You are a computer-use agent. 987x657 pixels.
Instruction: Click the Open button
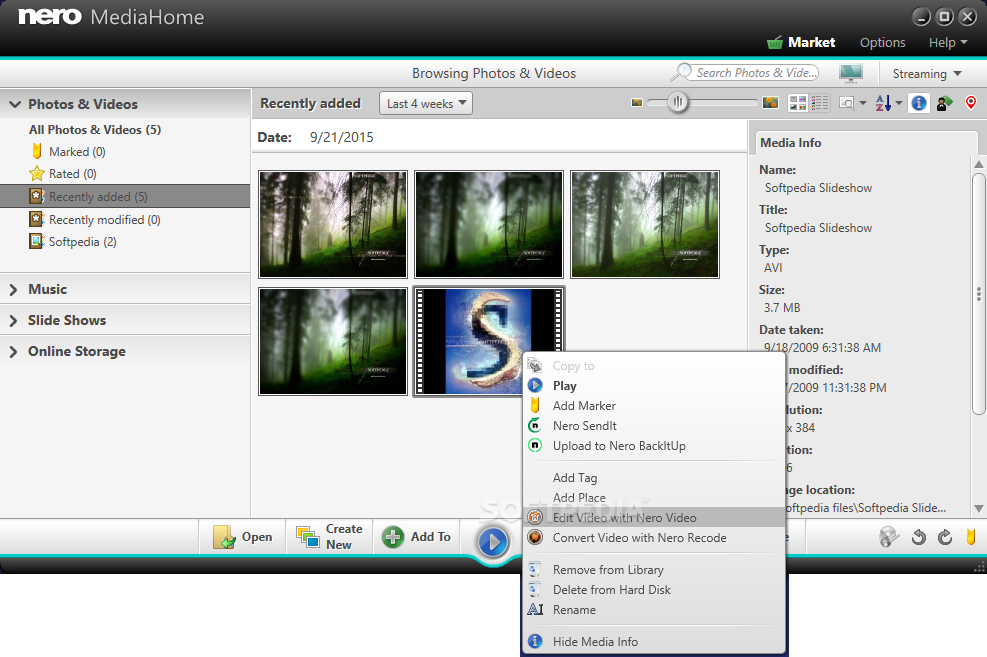pos(243,537)
